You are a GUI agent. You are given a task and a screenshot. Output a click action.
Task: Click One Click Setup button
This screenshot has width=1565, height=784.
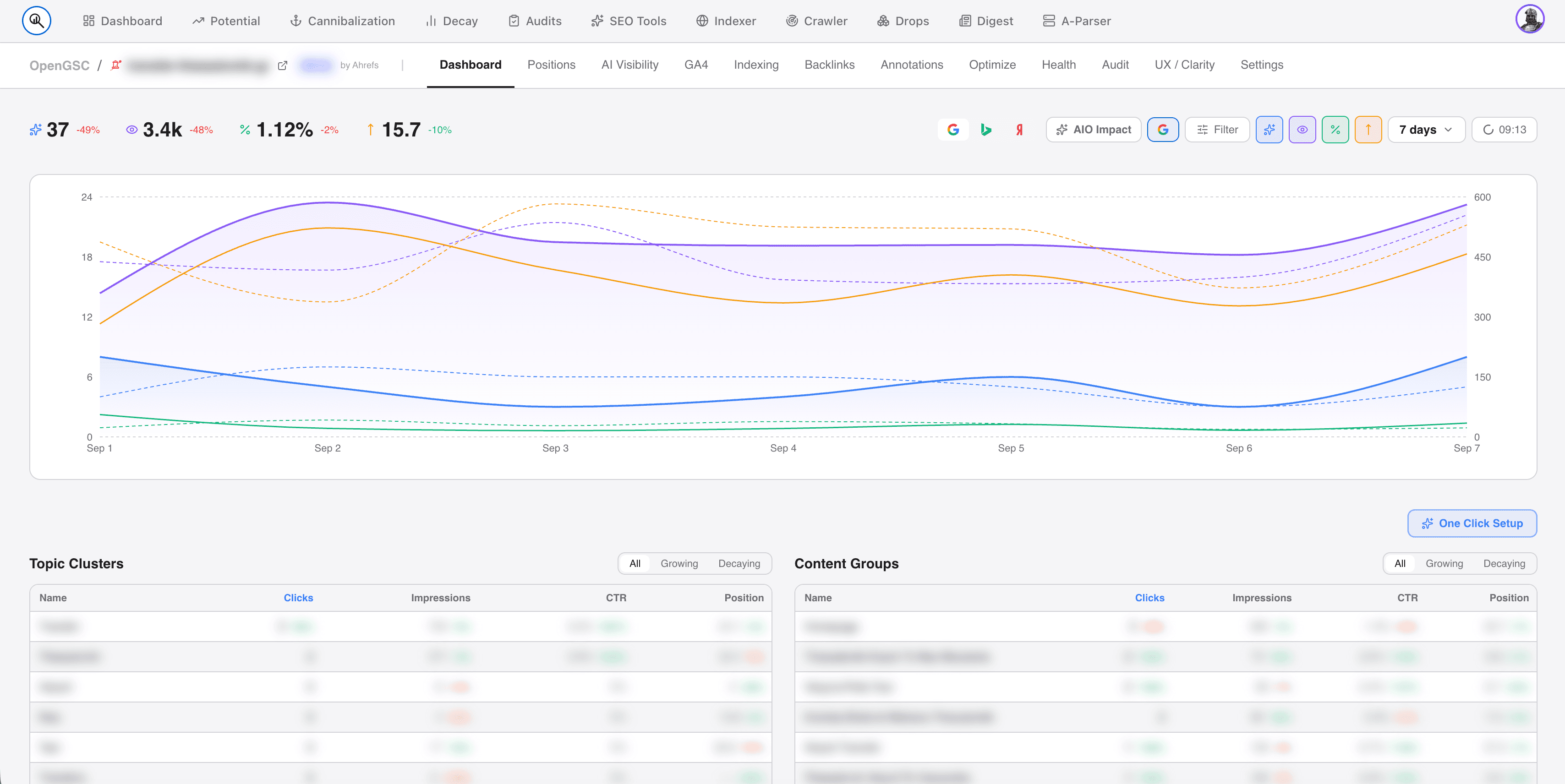click(x=1472, y=523)
